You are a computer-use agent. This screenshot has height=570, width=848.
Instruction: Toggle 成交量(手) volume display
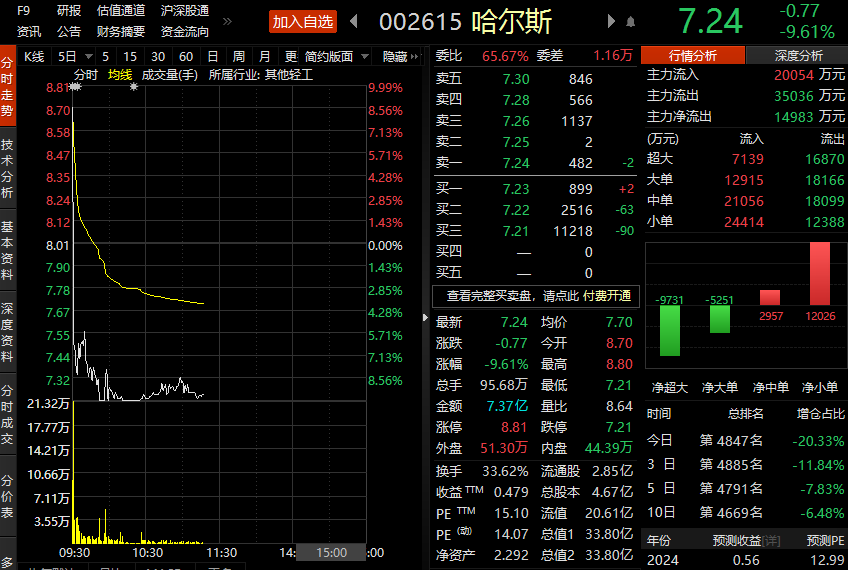(x=170, y=75)
